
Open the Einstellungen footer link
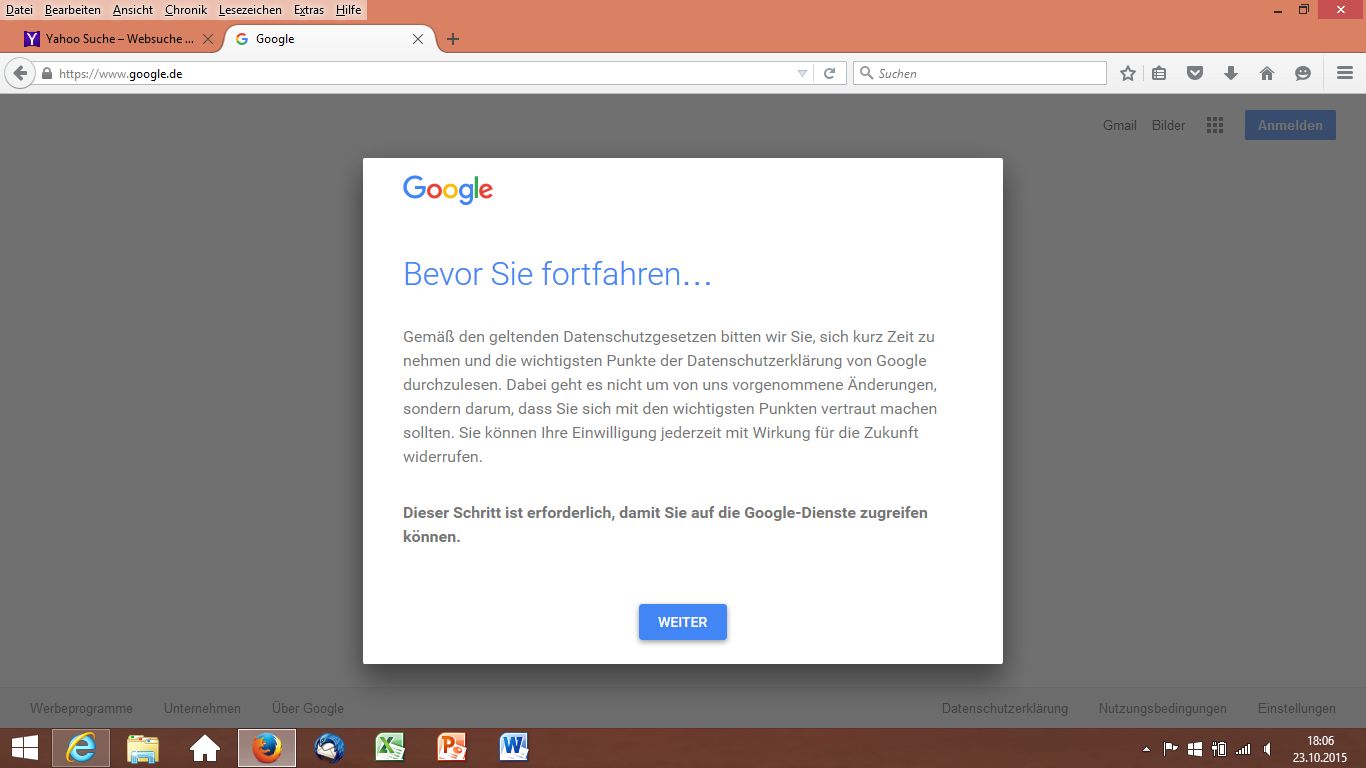[1297, 708]
